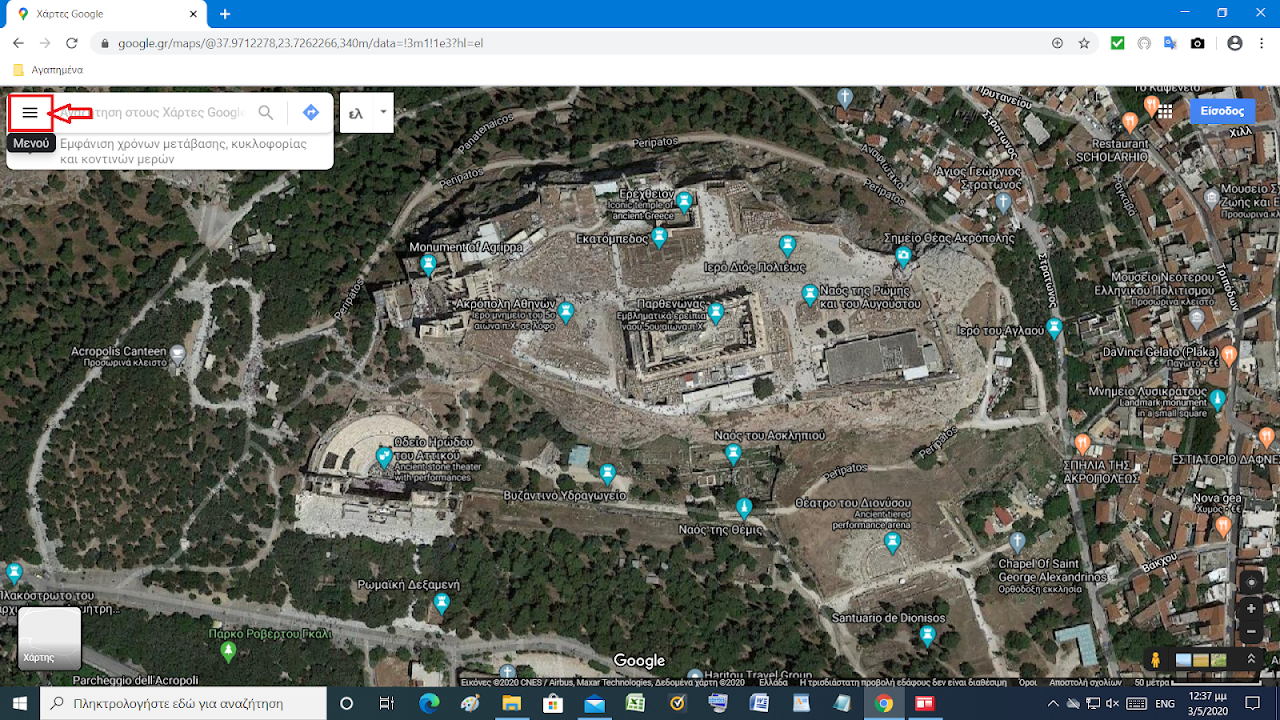Click the Ελλάδα link in footer
Viewport: 1280px width, 720px height.
pyautogui.click(x=774, y=682)
